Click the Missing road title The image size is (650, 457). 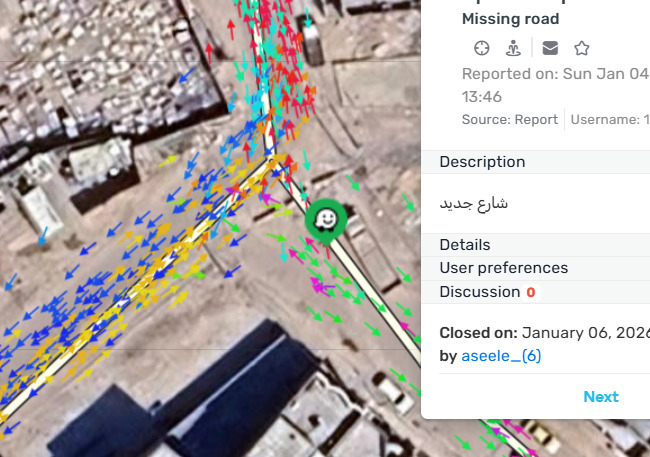point(510,19)
